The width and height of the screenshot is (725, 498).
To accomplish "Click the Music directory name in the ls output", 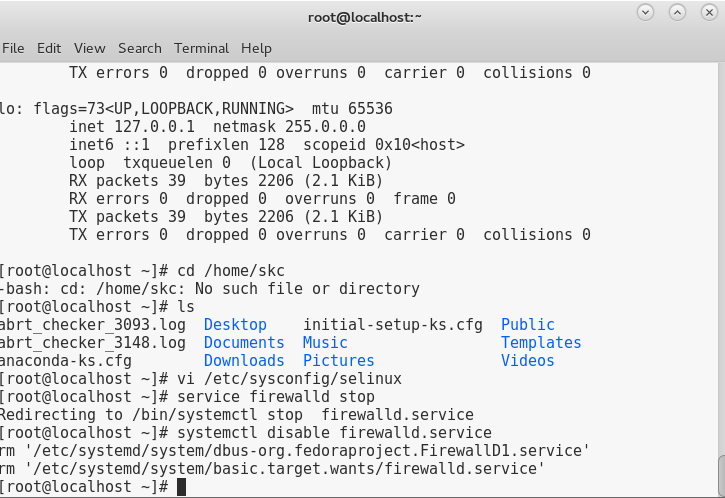I will tap(325, 343).
